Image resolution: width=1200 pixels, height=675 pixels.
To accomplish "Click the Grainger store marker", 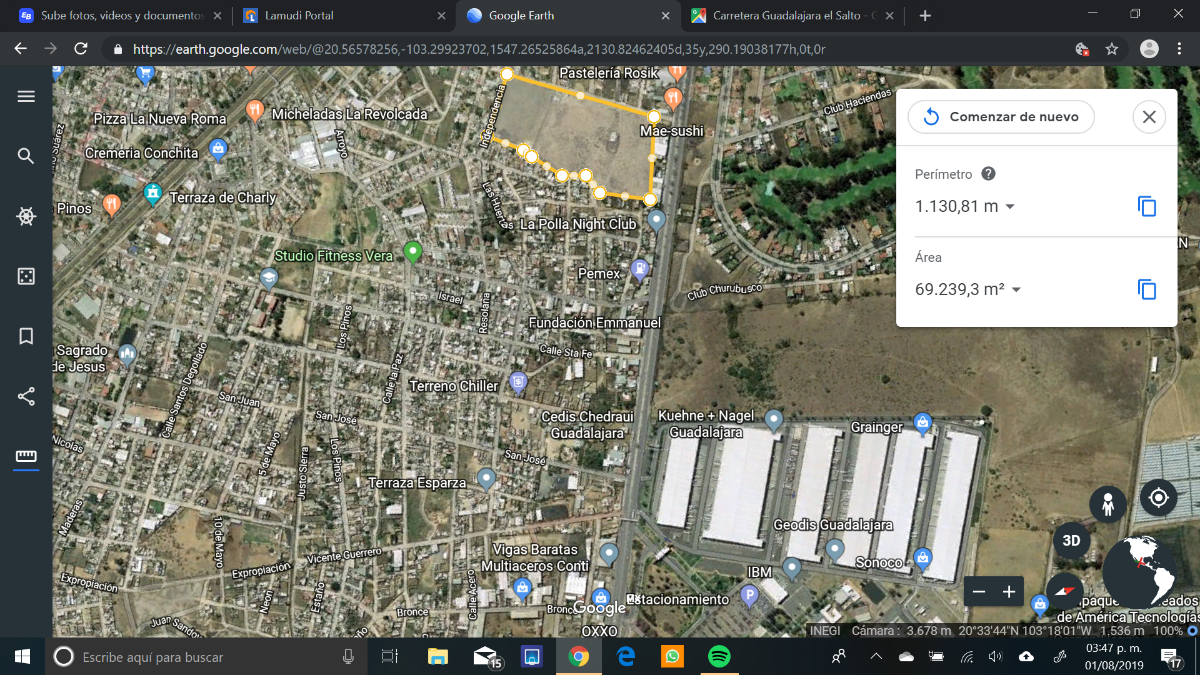I will 923,424.
